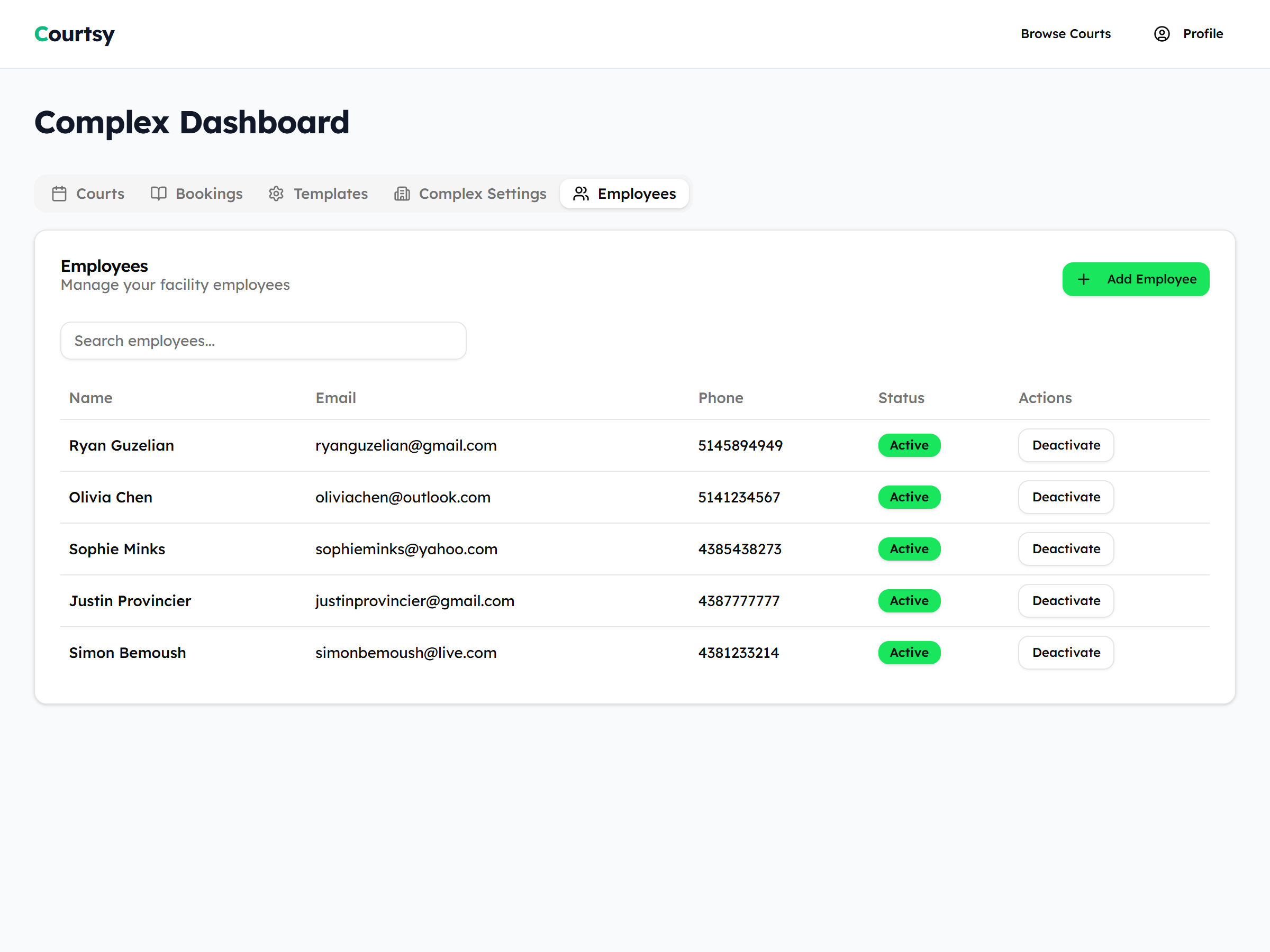
Task: Switch to the Complex Settings tab
Action: click(470, 194)
